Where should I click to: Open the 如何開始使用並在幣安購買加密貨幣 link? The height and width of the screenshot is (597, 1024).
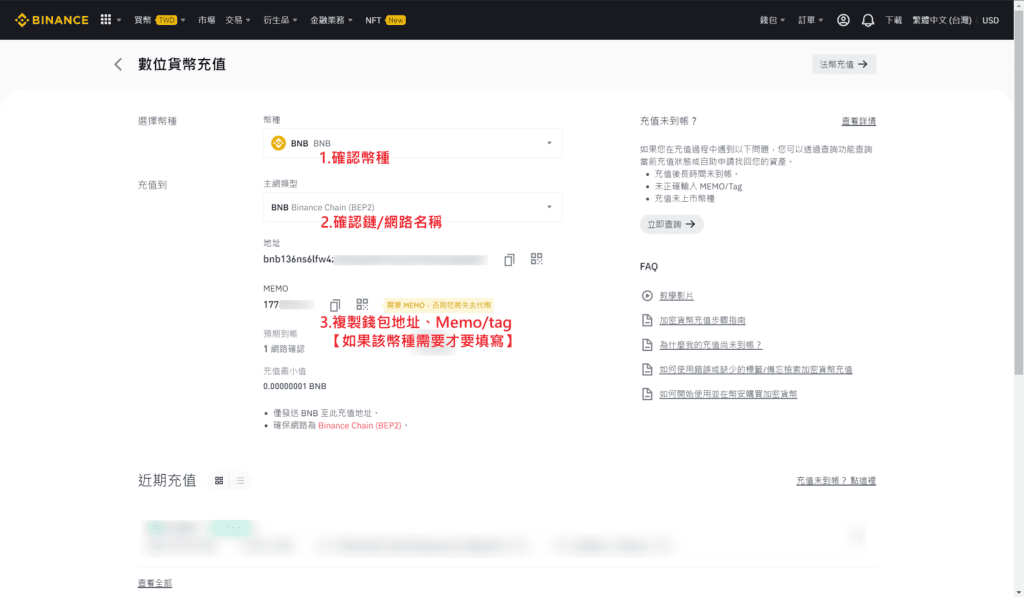[x=728, y=394]
